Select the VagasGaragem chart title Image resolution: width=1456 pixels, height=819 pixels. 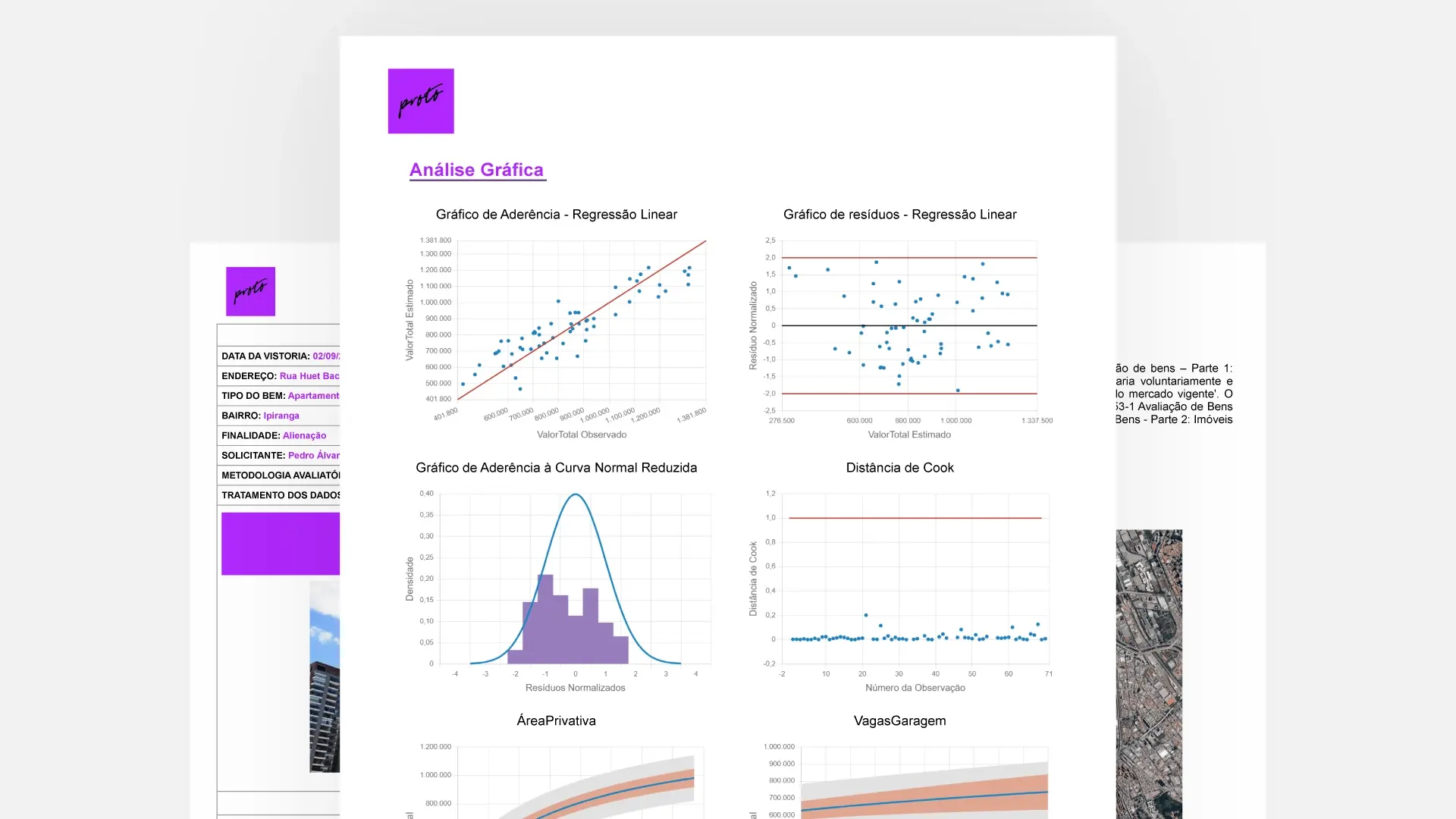click(900, 721)
